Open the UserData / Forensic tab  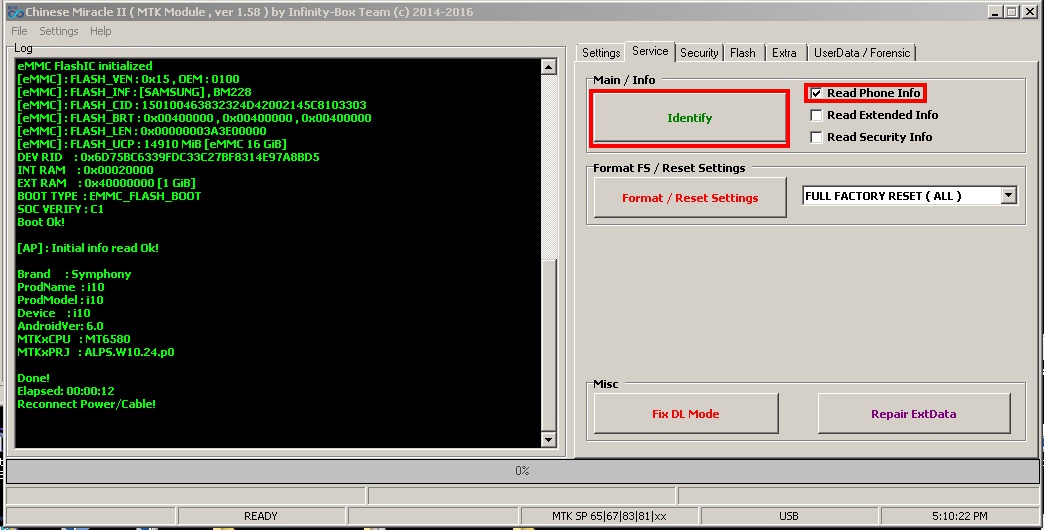coord(862,53)
